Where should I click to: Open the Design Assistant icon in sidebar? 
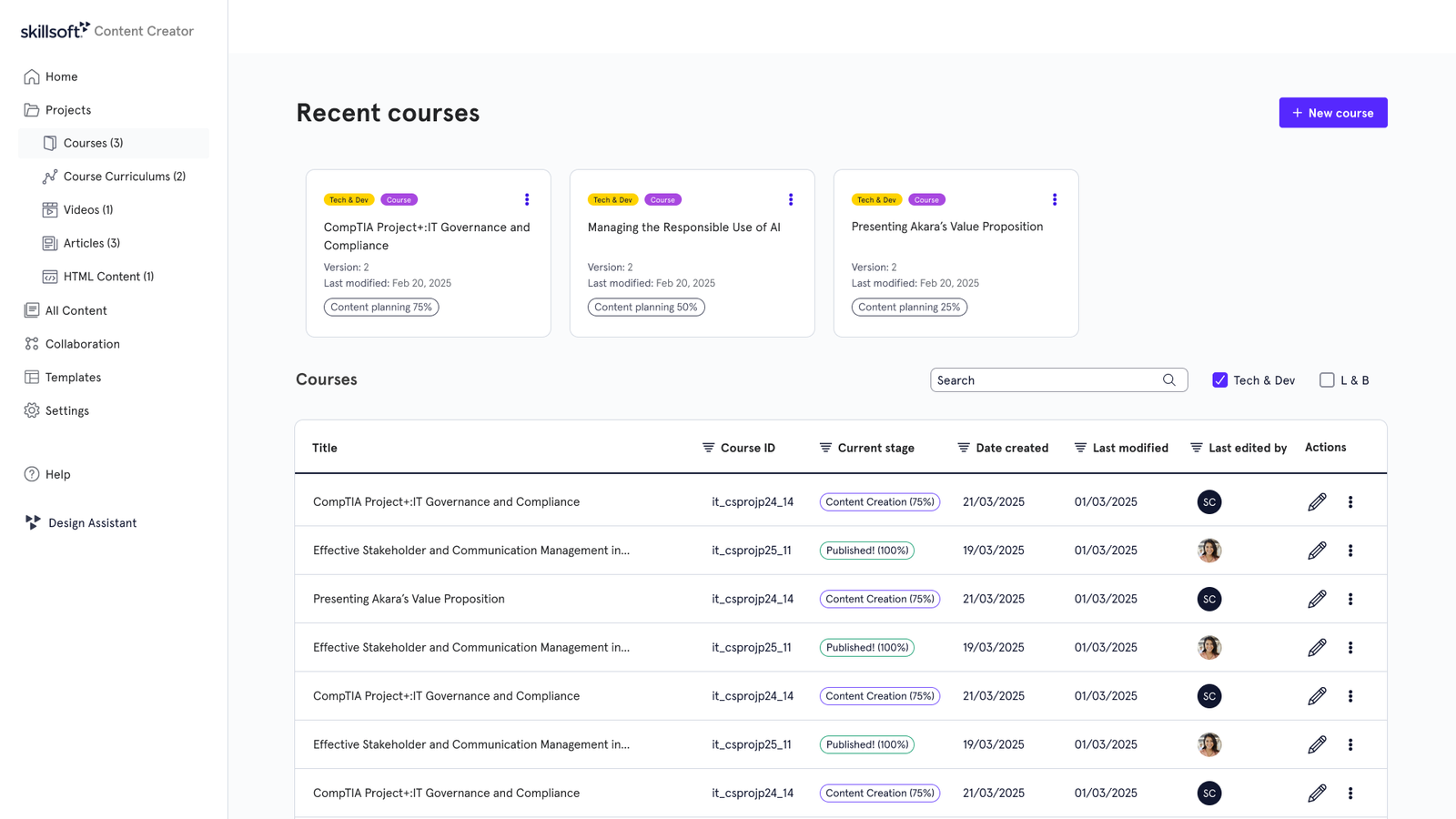33,522
